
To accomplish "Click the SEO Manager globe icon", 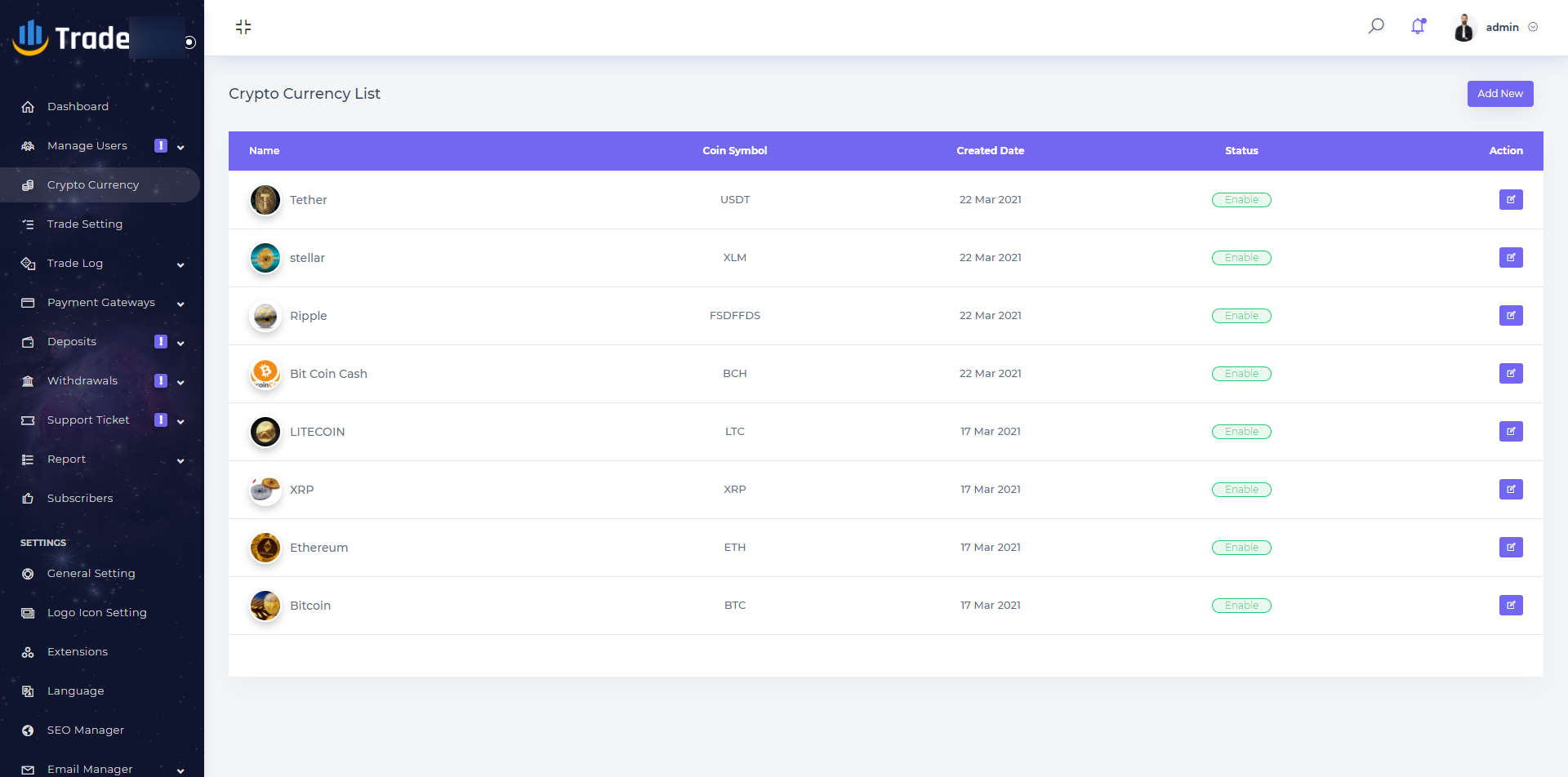I will coord(28,730).
